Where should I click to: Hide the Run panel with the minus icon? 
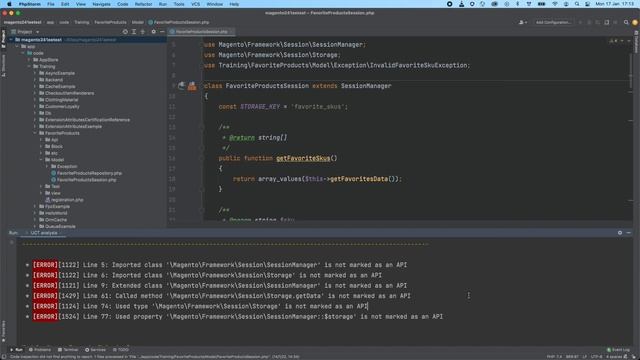(629, 233)
